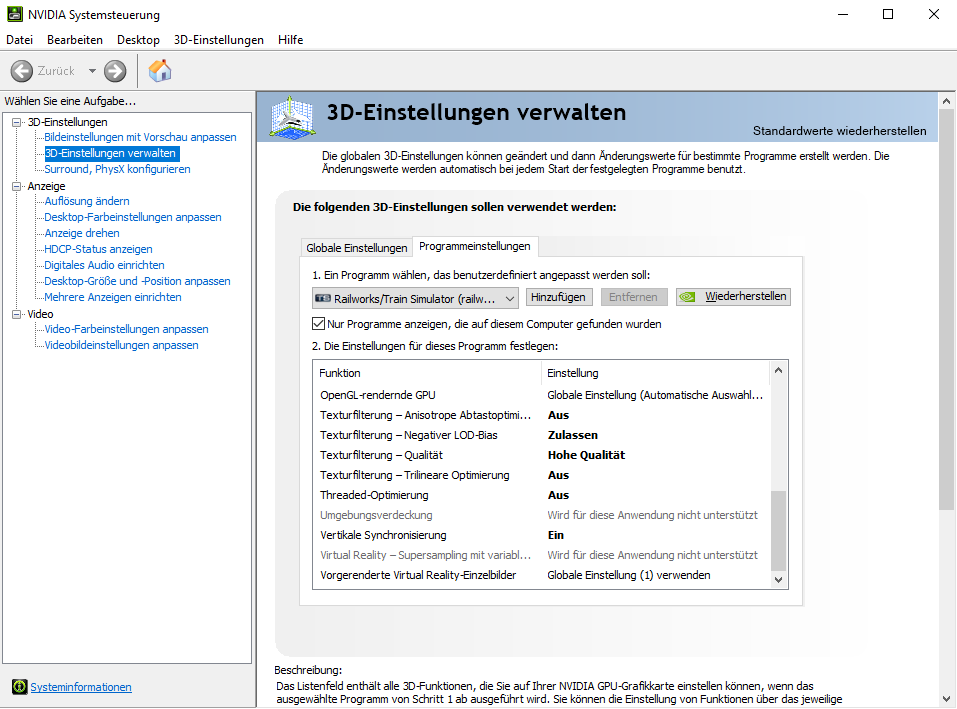The height and width of the screenshot is (709, 957).
Task: Open the 3D-Einstellungen menu
Action: coord(218,40)
